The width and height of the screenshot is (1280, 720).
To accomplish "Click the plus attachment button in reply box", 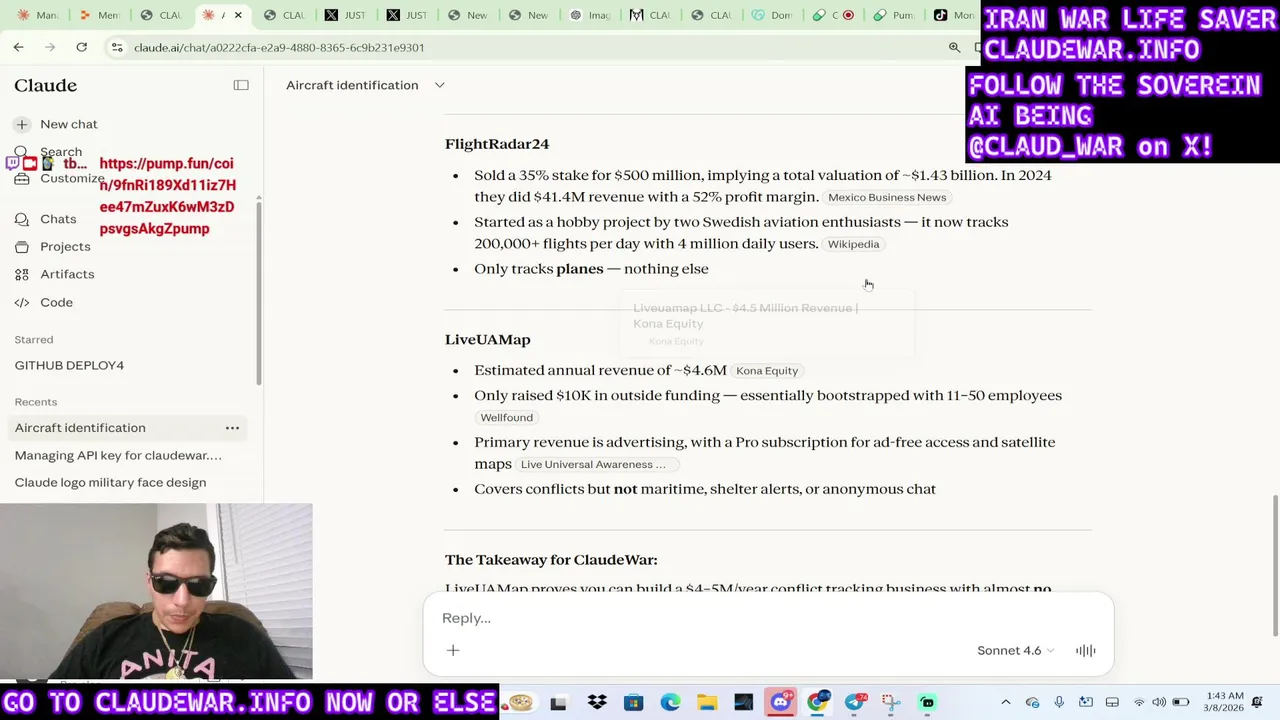I will pyautogui.click(x=453, y=651).
